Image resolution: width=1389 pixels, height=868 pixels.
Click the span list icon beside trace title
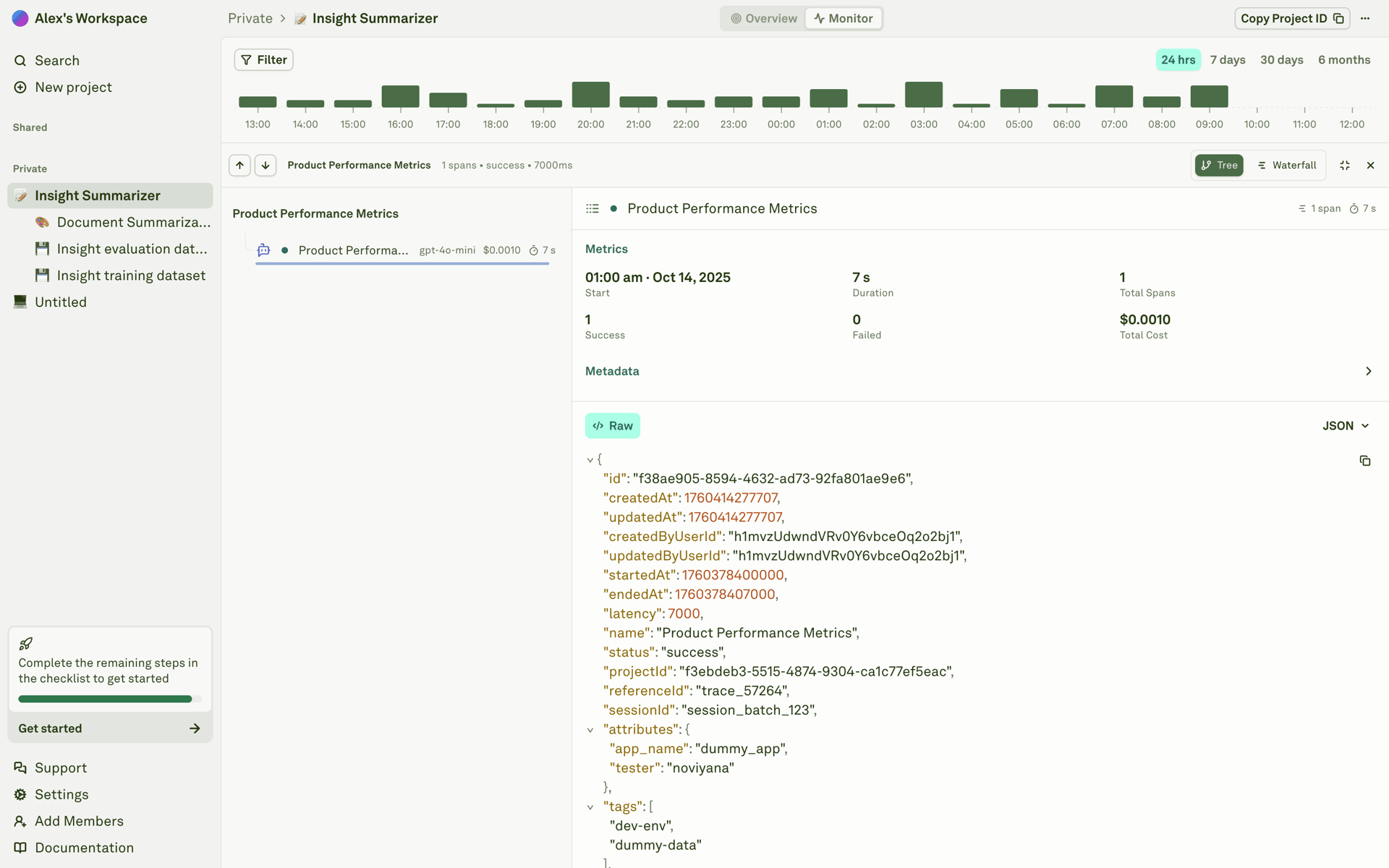[592, 209]
